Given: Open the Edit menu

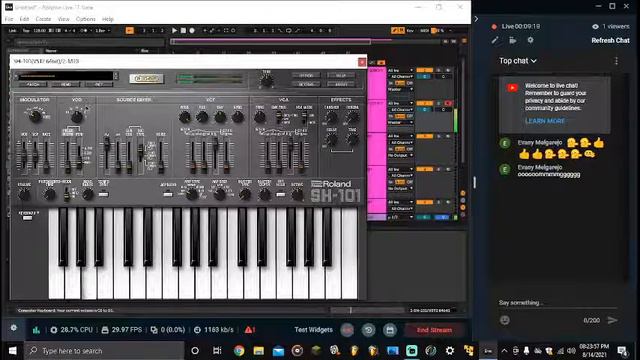Looking at the screenshot, I should tap(24, 19).
